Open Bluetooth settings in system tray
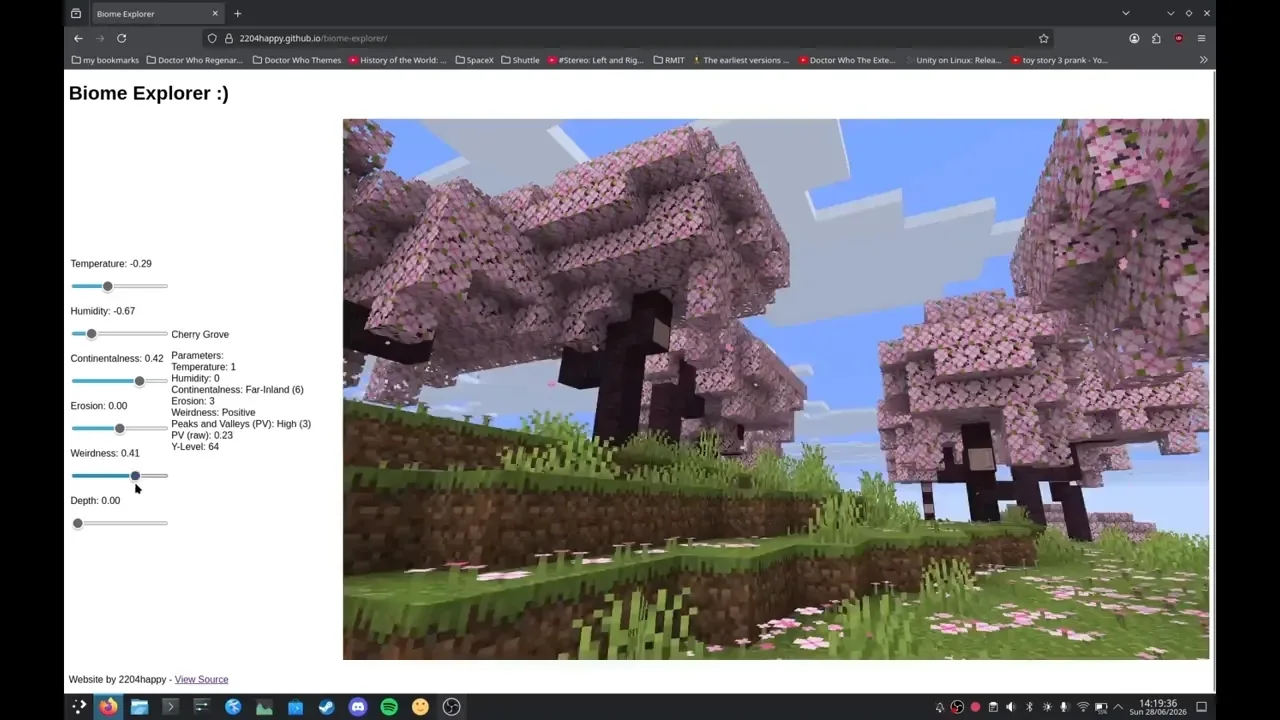Image resolution: width=1280 pixels, height=720 pixels. point(1029,707)
